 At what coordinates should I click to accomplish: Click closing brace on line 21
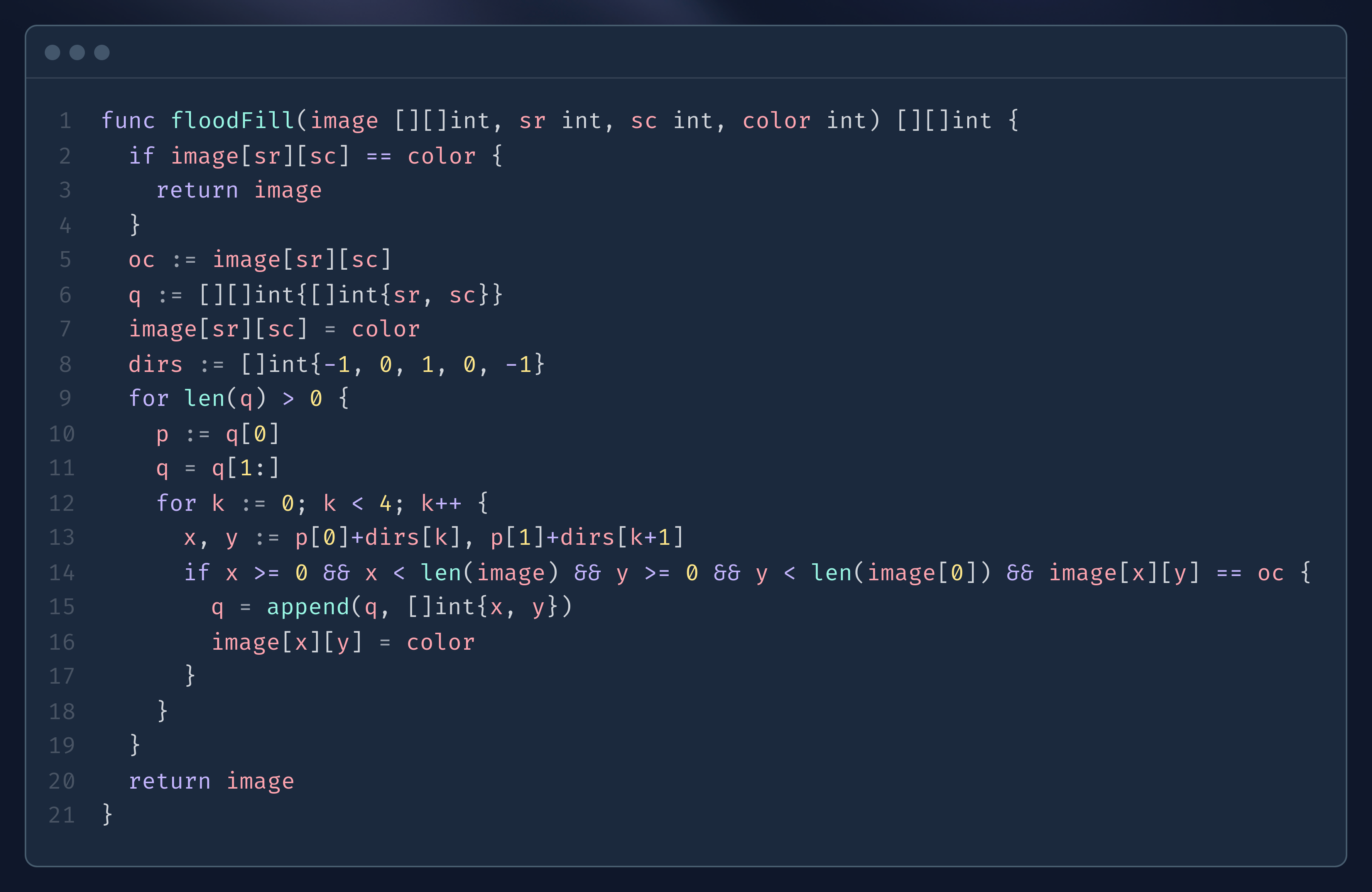pos(107,814)
